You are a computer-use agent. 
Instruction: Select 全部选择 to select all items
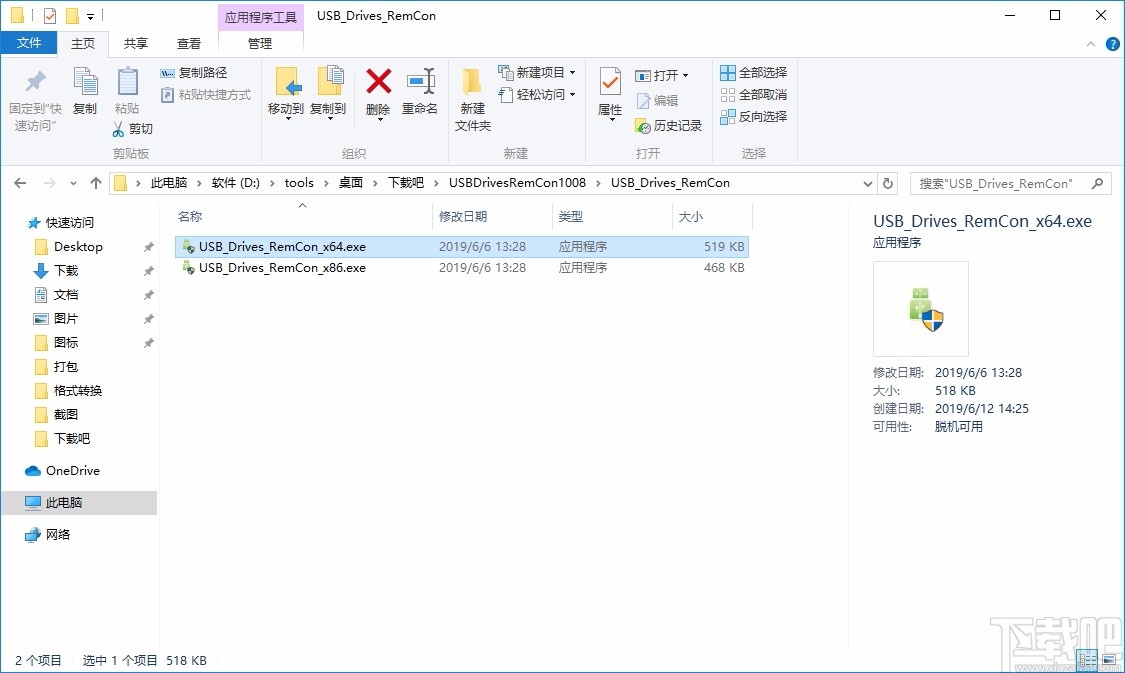pyautogui.click(x=753, y=72)
